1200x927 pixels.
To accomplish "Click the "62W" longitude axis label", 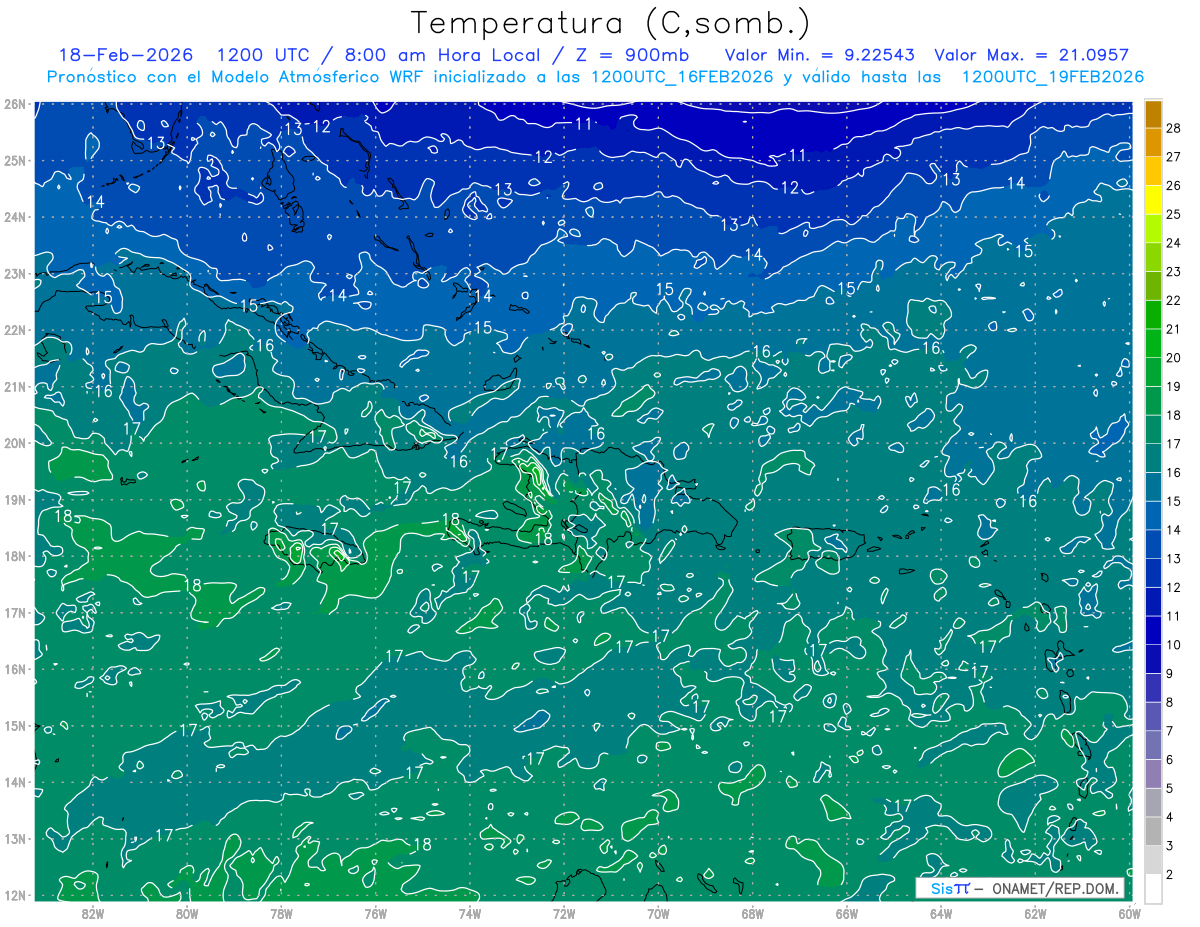I will click(1035, 912).
